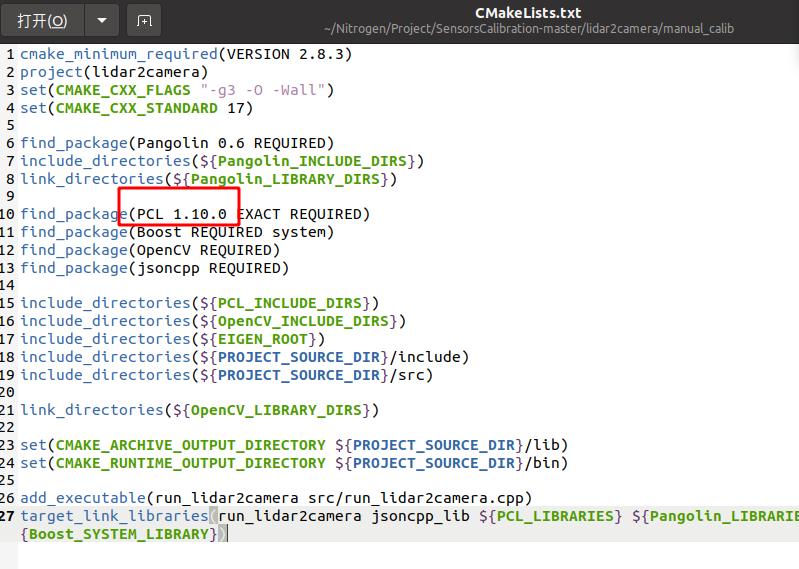Image resolution: width=799 pixels, height=569 pixels.
Task: Click OpenCV_LIBRARY_DIRS on line 21
Action: 276,410
